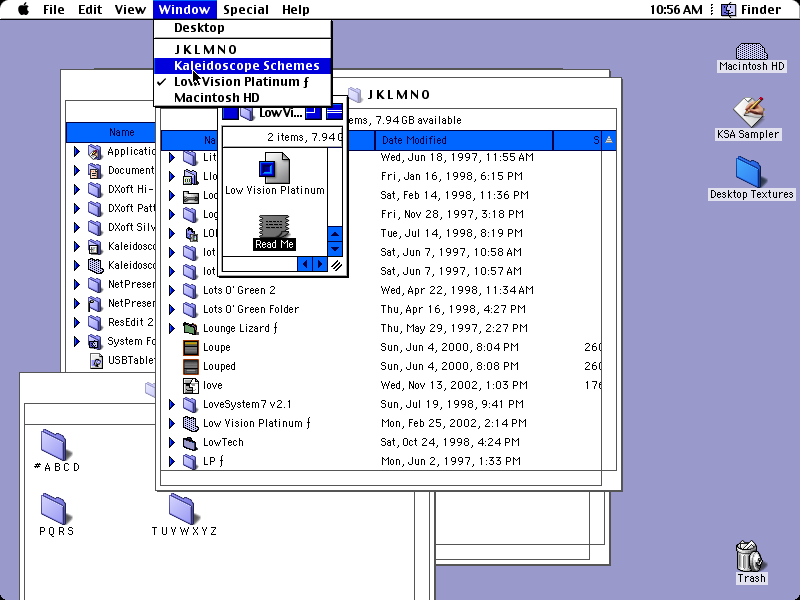Choose checked Low Vision Platinum ƒ menu item
Image resolution: width=800 pixels, height=600 pixels.
pyautogui.click(x=243, y=82)
